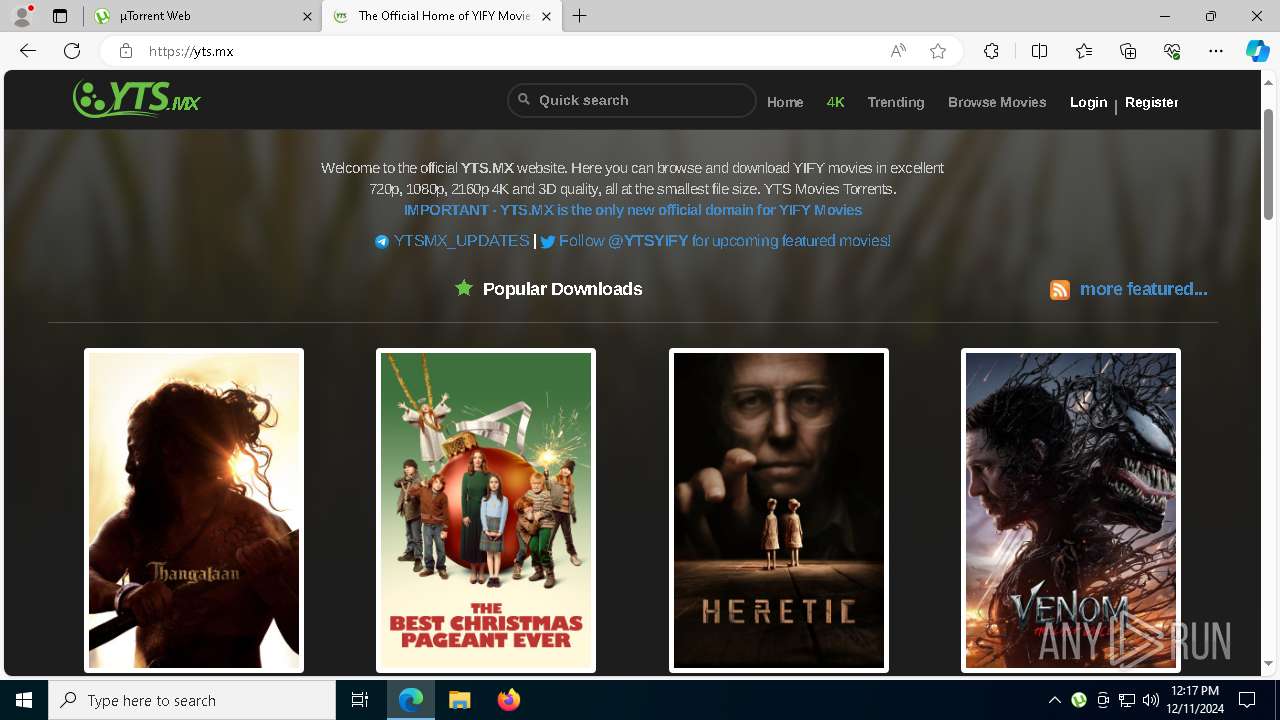Open the 4K menu item

pyautogui.click(x=836, y=102)
